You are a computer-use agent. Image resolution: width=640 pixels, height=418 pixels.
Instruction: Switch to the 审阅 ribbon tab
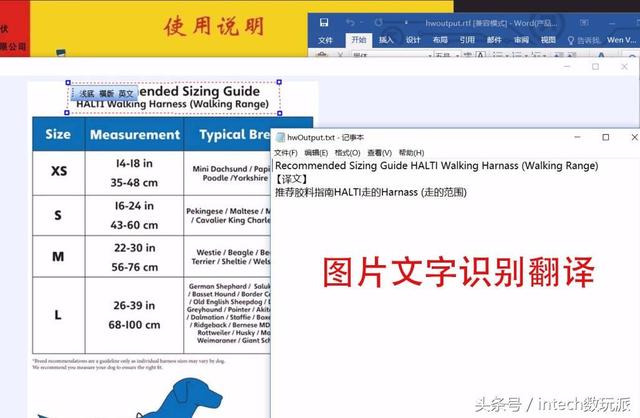point(521,40)
